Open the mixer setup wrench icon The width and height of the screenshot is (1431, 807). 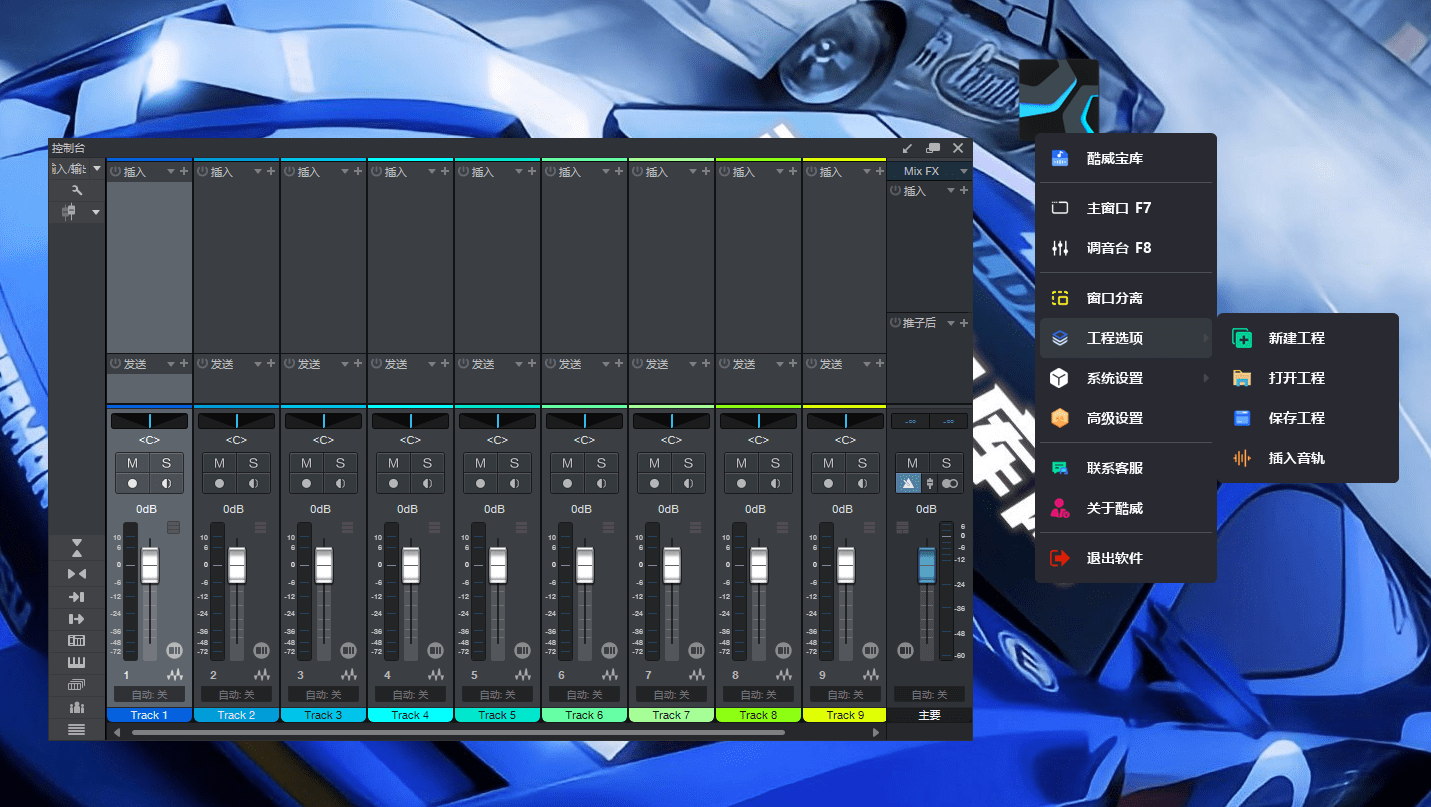tap(77, 190)
